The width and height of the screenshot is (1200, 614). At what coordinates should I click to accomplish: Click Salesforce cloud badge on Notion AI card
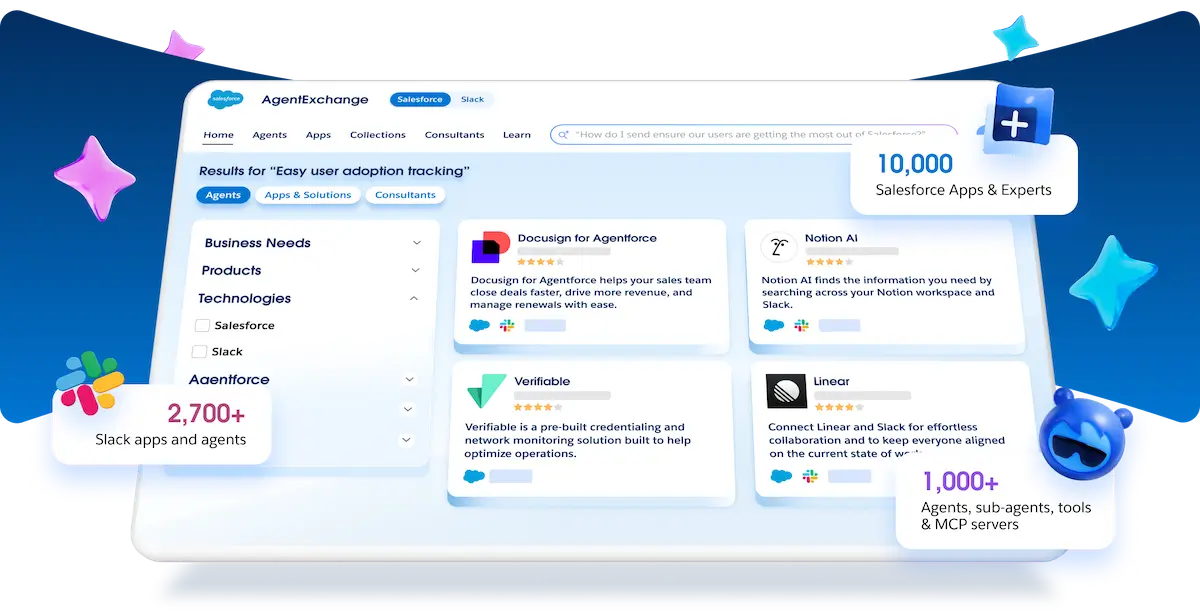[x=773, y=325]
